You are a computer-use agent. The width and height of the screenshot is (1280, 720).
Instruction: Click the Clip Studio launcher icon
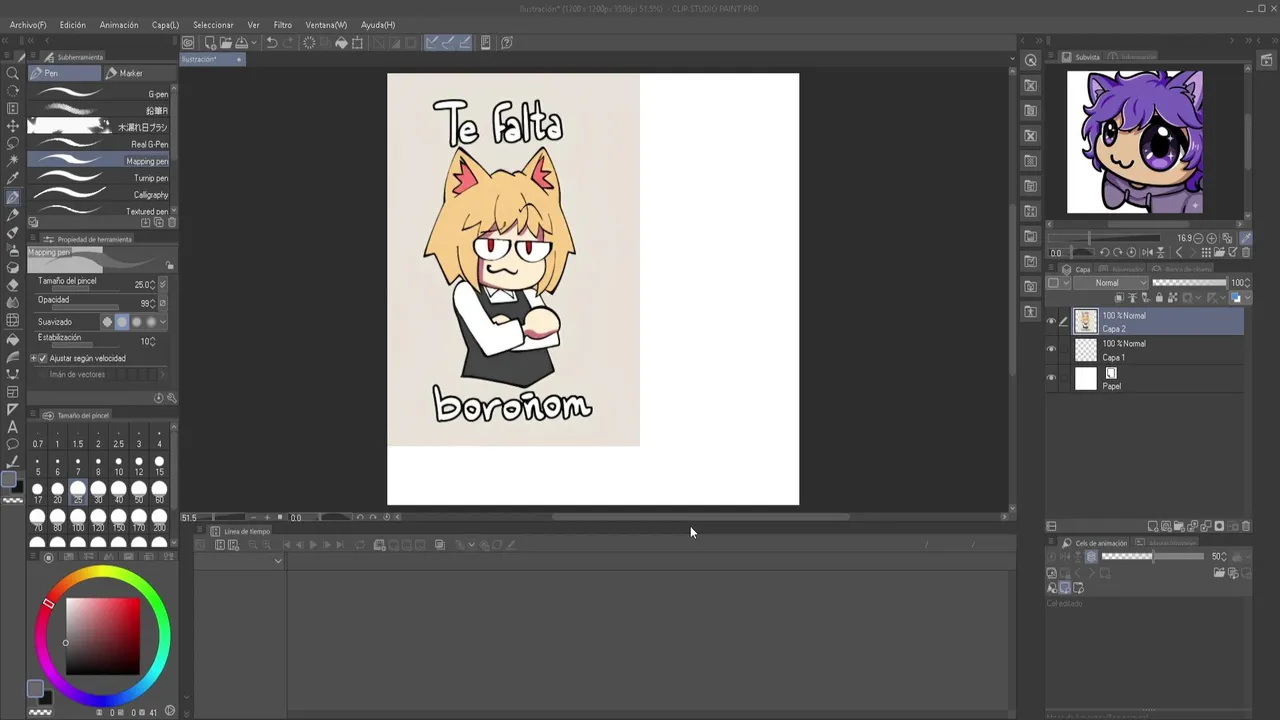pyautogui.click(x=188, y=42)
